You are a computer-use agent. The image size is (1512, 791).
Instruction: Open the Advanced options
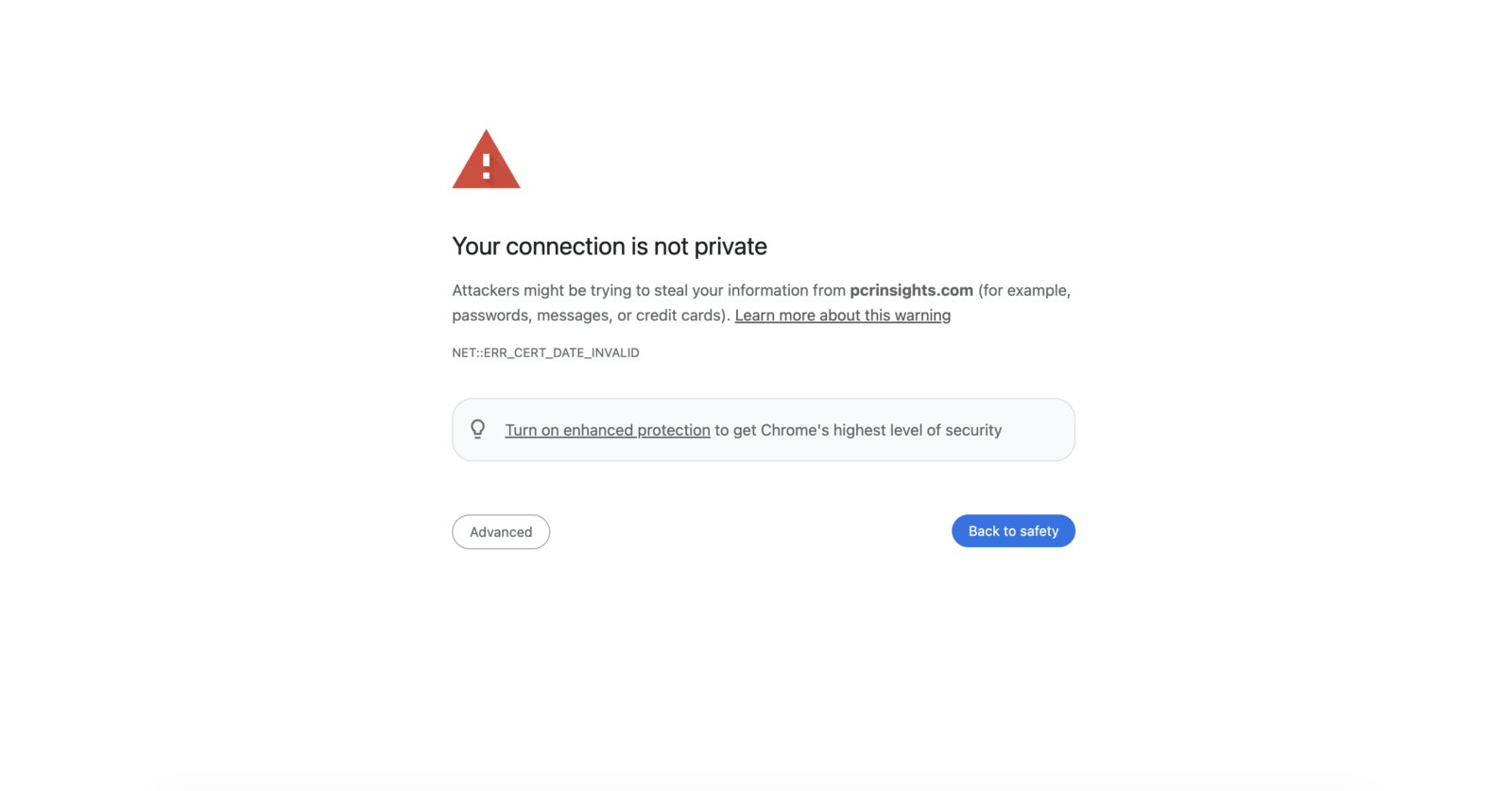[x=501, y=532]
